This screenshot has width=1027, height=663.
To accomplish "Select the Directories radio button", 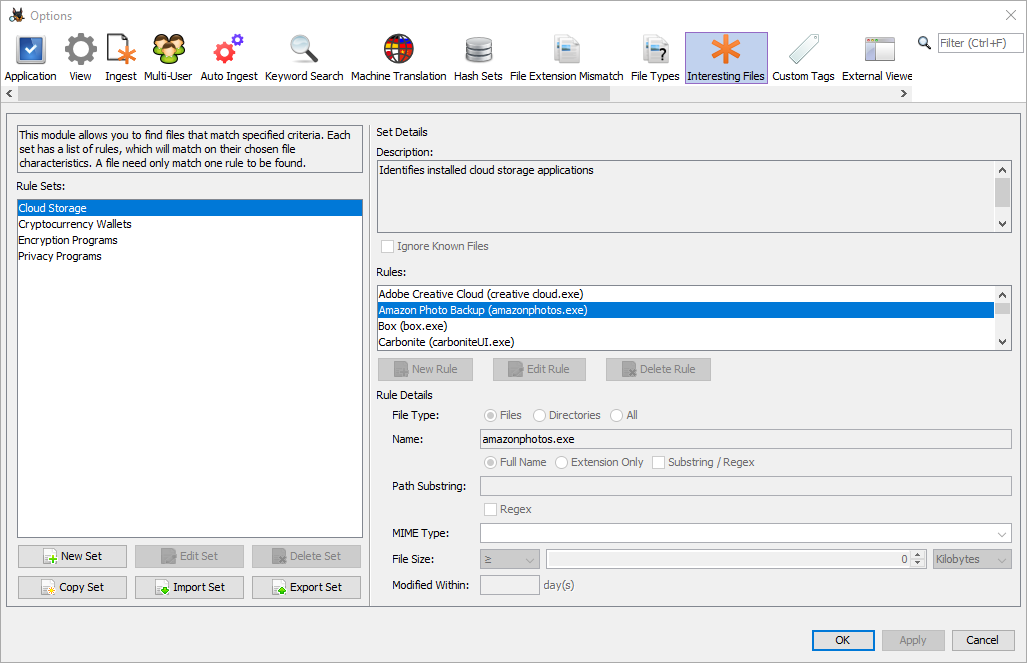I will pos(540,415).
